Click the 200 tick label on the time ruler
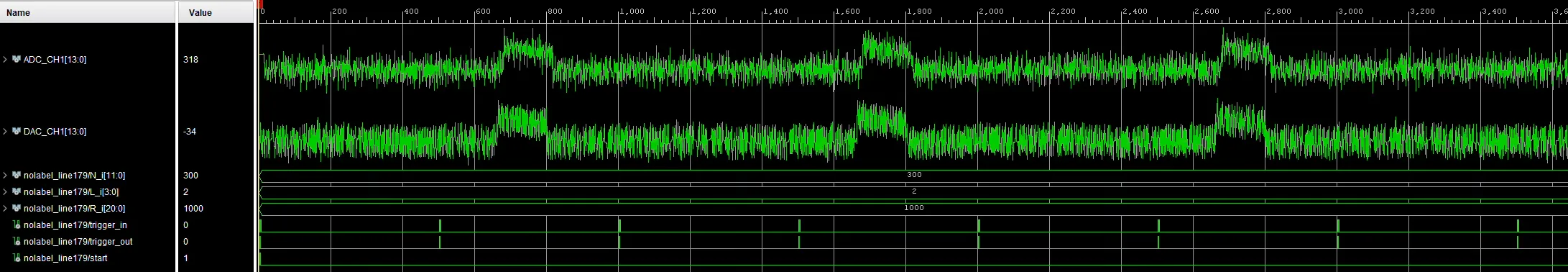The height and width of the screenshot is (272, 1568). pyautogui.click(x=339, y=12)
